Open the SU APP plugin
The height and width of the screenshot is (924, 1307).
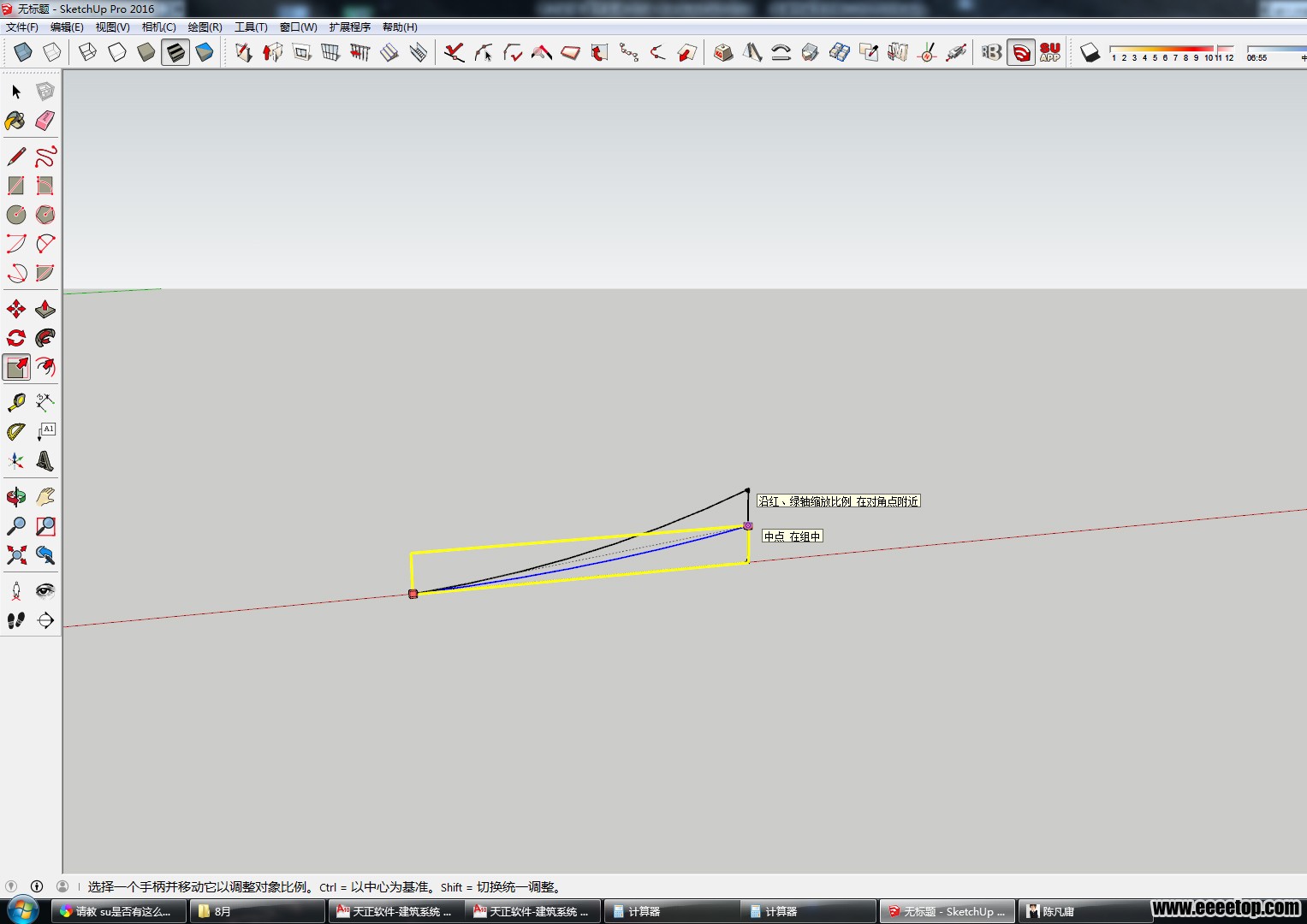(x=1050, y=52)
